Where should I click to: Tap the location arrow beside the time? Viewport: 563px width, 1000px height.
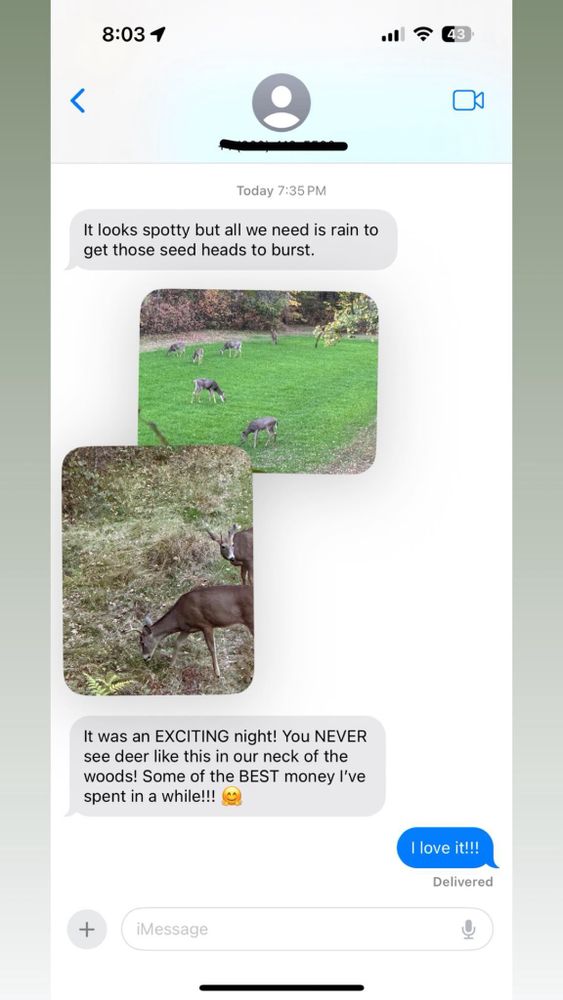(x=157, y=34)
